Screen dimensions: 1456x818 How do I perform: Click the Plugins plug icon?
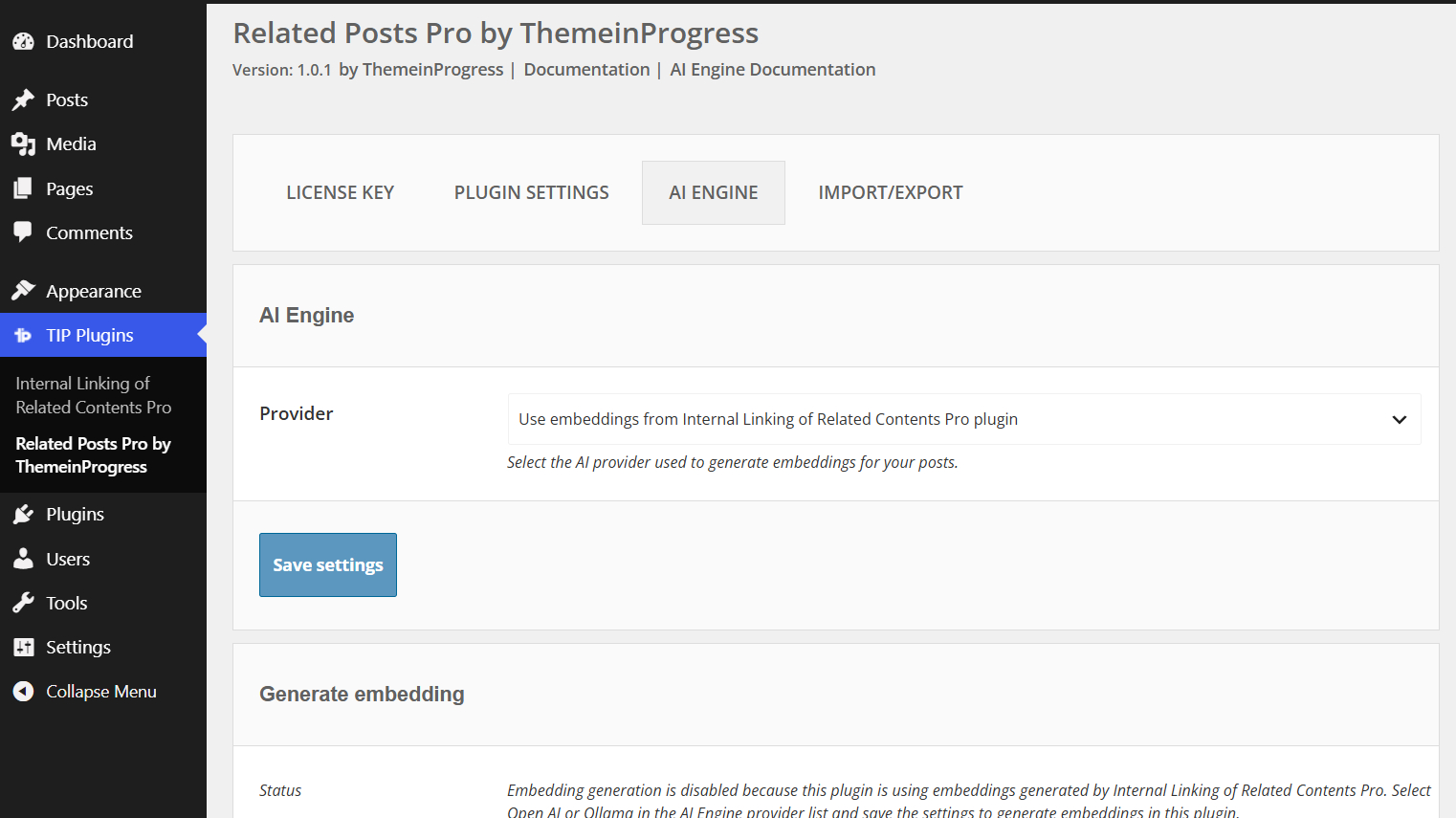[23, 514]
